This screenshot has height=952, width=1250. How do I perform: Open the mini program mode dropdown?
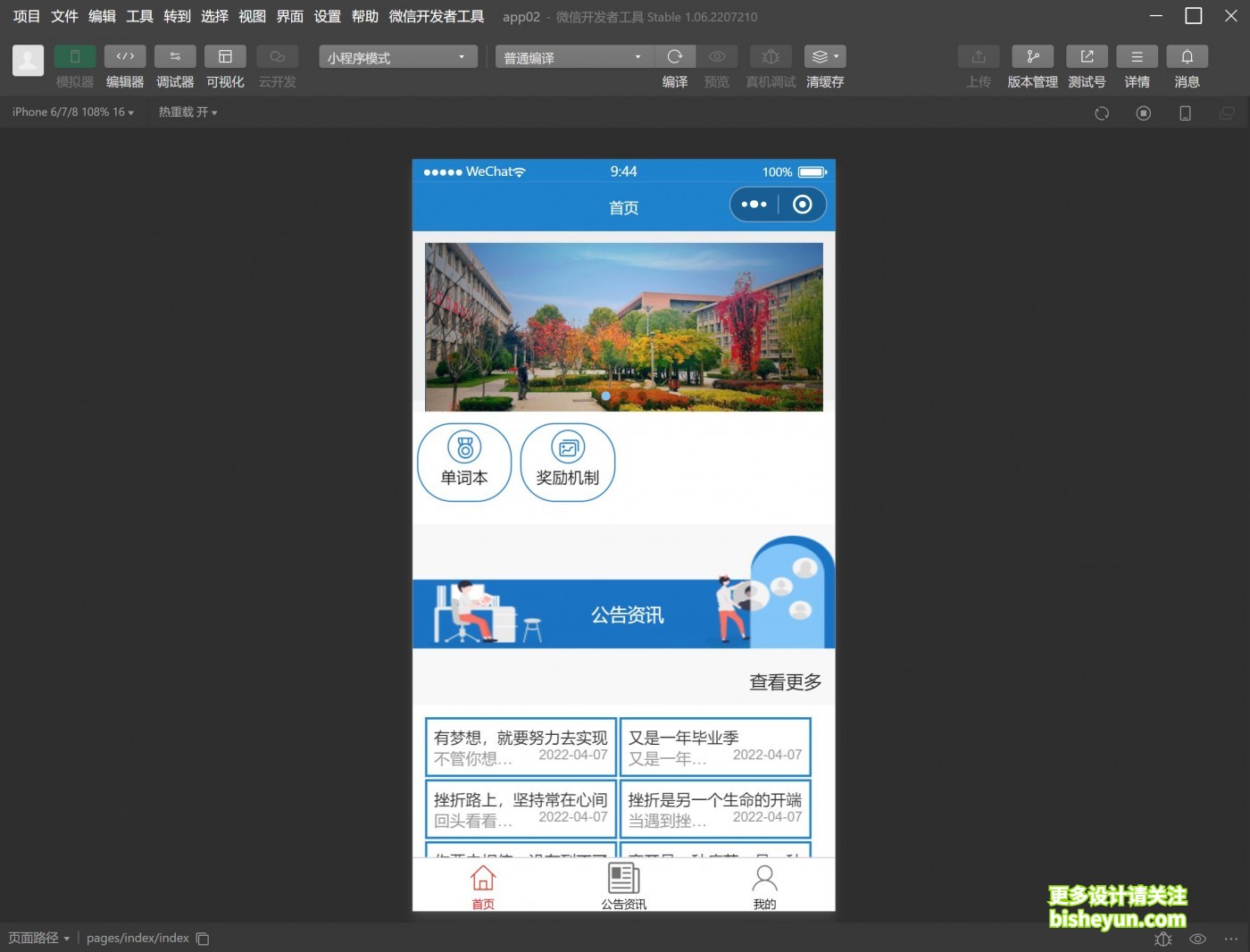click(398, 57)
